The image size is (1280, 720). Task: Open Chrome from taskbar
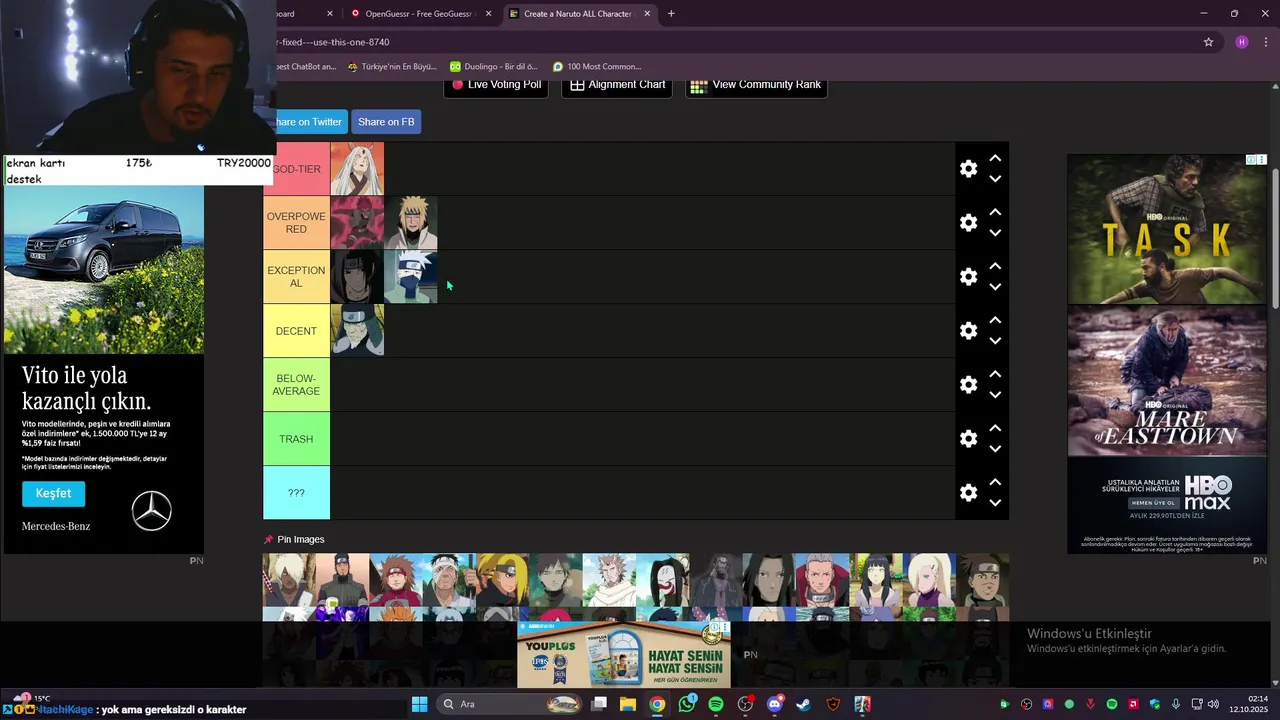(657, 704)
